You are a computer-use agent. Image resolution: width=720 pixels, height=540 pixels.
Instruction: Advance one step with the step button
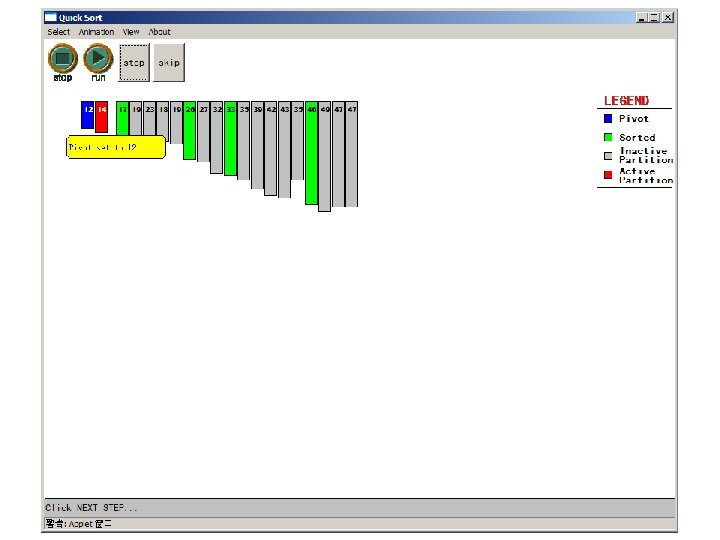click(x=134, y=63)
